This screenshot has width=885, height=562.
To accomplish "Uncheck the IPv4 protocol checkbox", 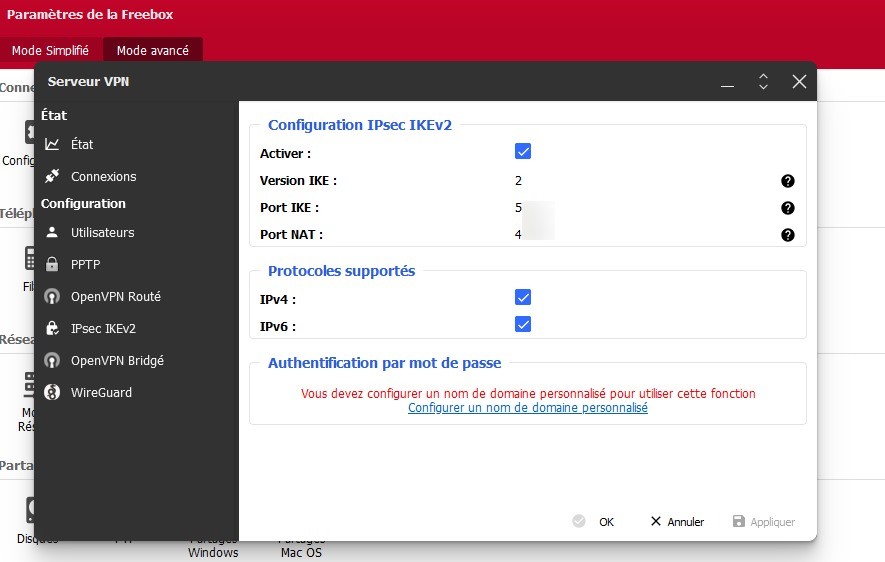I will pos(523,297).
